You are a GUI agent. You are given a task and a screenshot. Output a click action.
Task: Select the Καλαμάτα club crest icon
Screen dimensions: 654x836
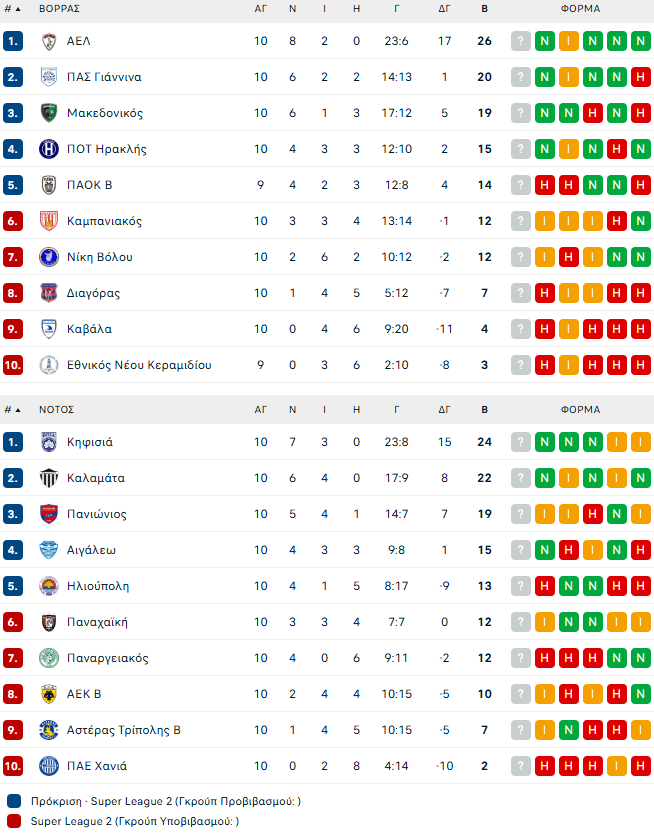pos(48,478)
